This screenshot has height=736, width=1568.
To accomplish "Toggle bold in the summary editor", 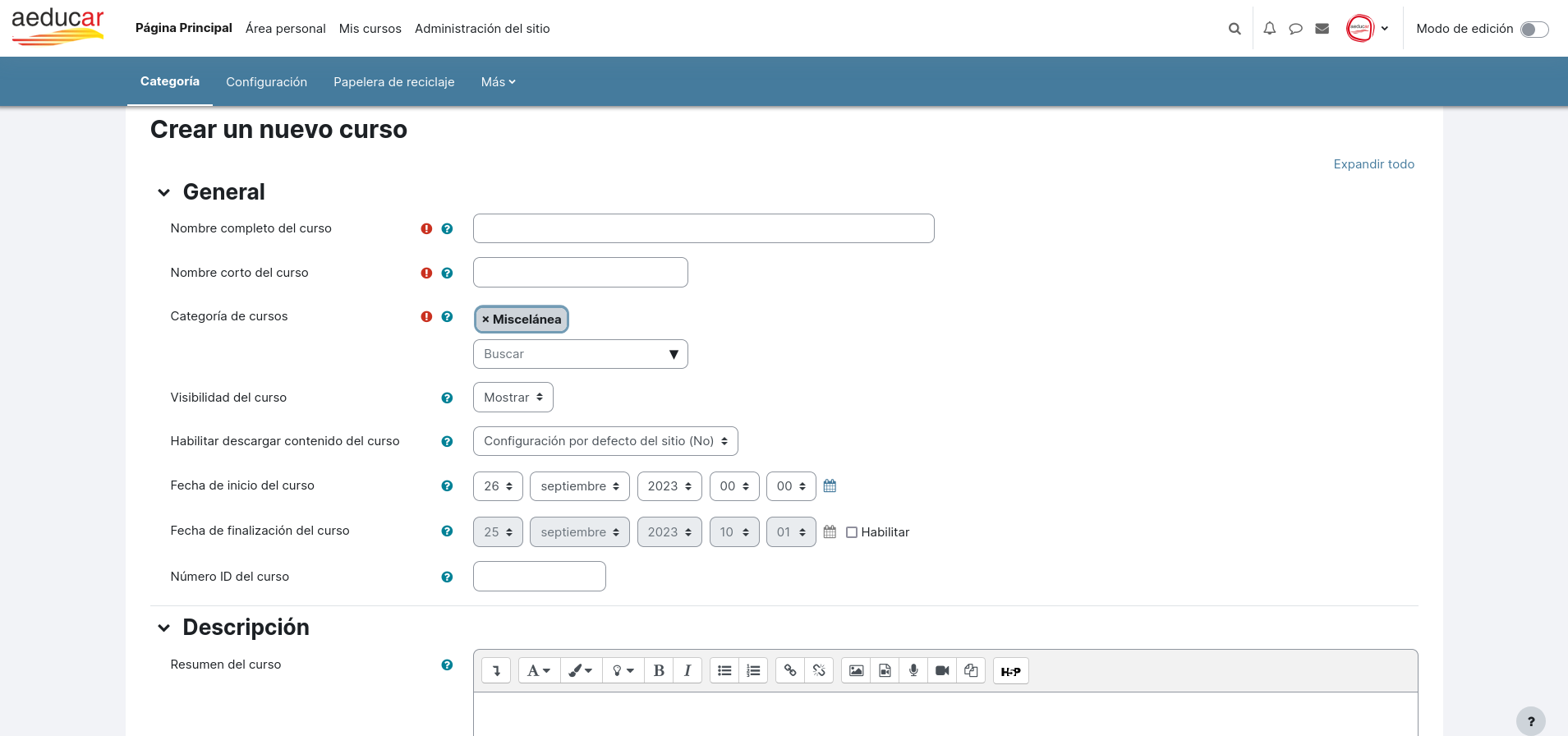I will 659,671.
